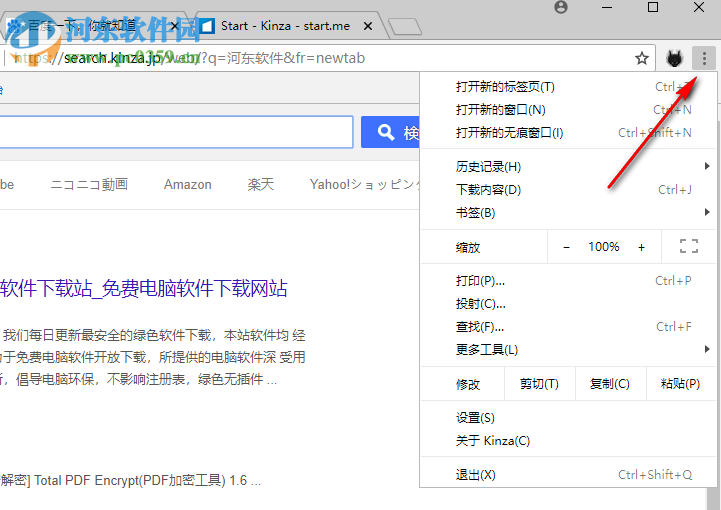Select 打开新的窗口(N) menu item
The image size is (721, 510).
coord(568,109)
